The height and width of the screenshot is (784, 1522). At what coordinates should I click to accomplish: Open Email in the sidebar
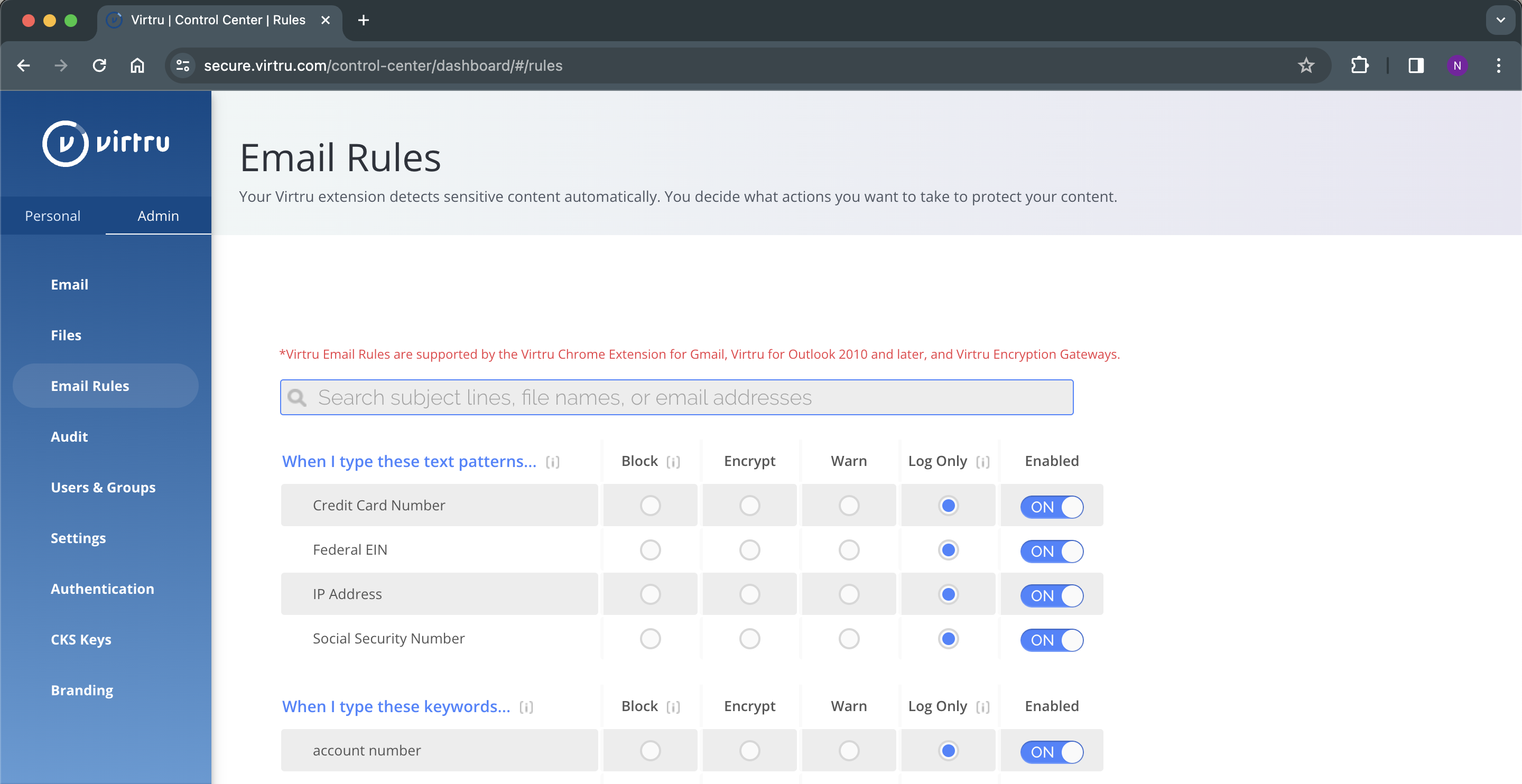pos(70,284)
